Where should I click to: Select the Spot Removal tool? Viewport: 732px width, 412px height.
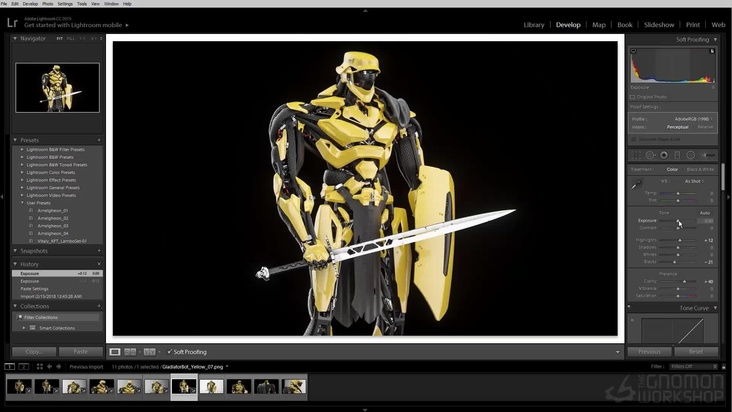click(x=650, y=155)
